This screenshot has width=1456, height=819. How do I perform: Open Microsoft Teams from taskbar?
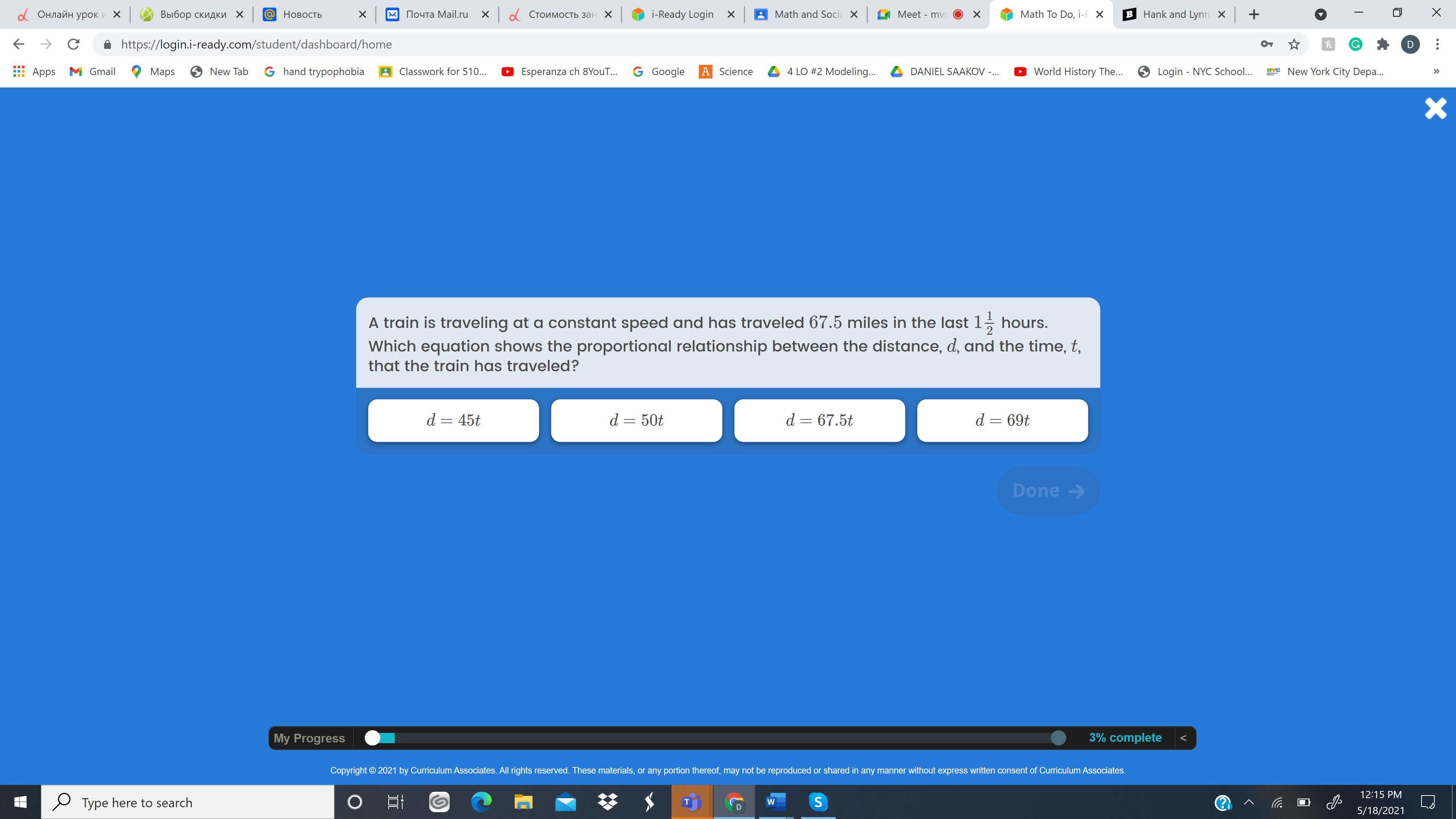(691, 802)
